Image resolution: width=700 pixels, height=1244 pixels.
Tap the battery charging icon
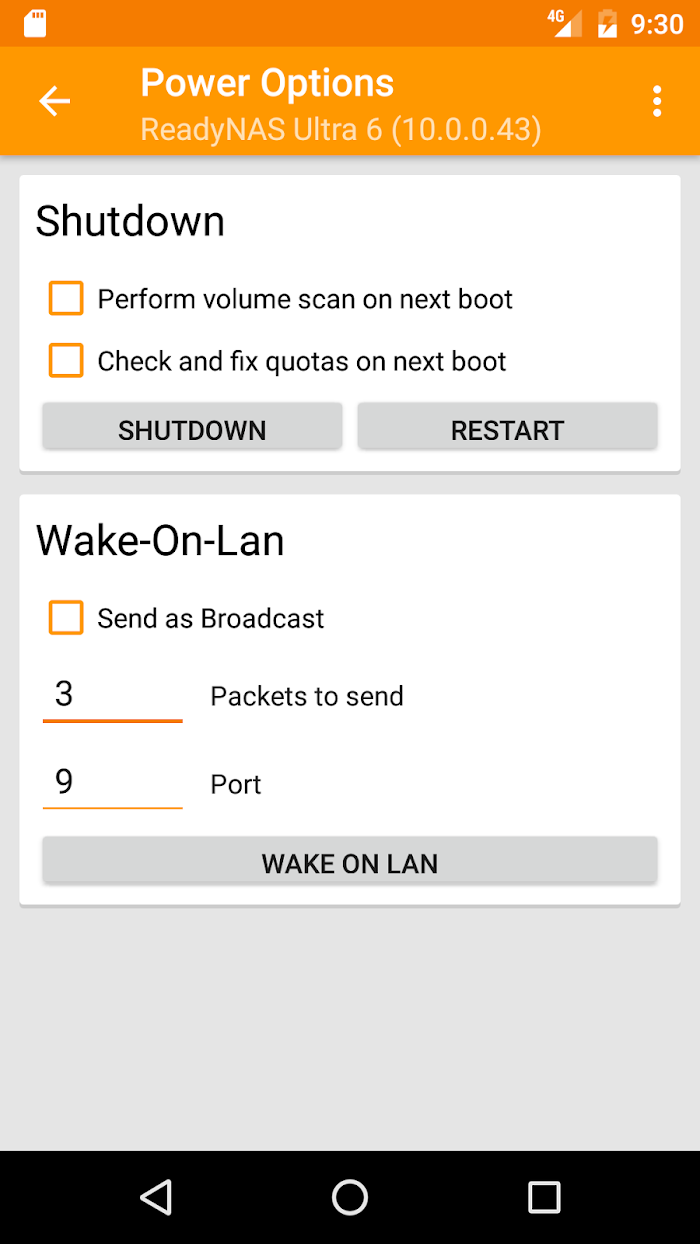point(607,23)
